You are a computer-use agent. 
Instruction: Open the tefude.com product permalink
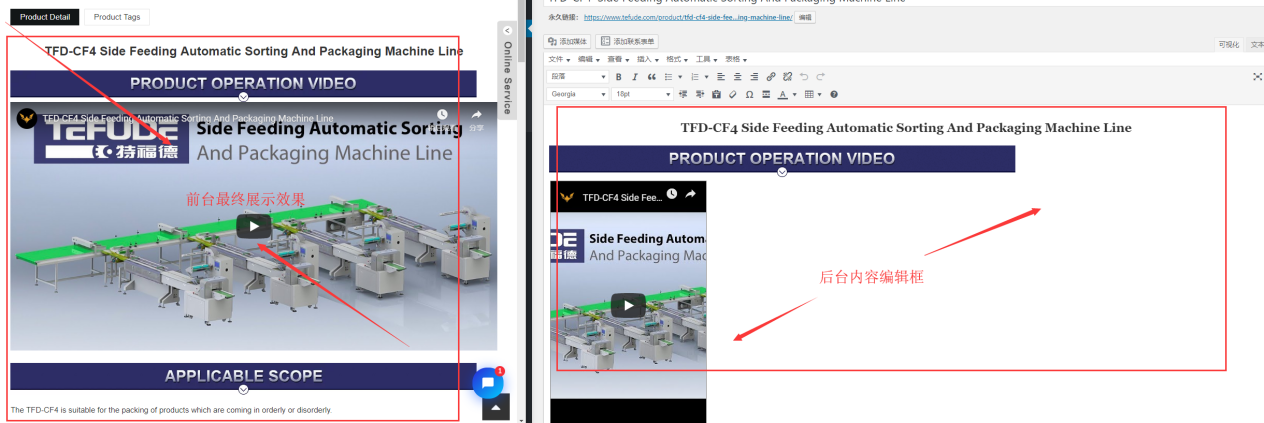click(x=688, y=17)
